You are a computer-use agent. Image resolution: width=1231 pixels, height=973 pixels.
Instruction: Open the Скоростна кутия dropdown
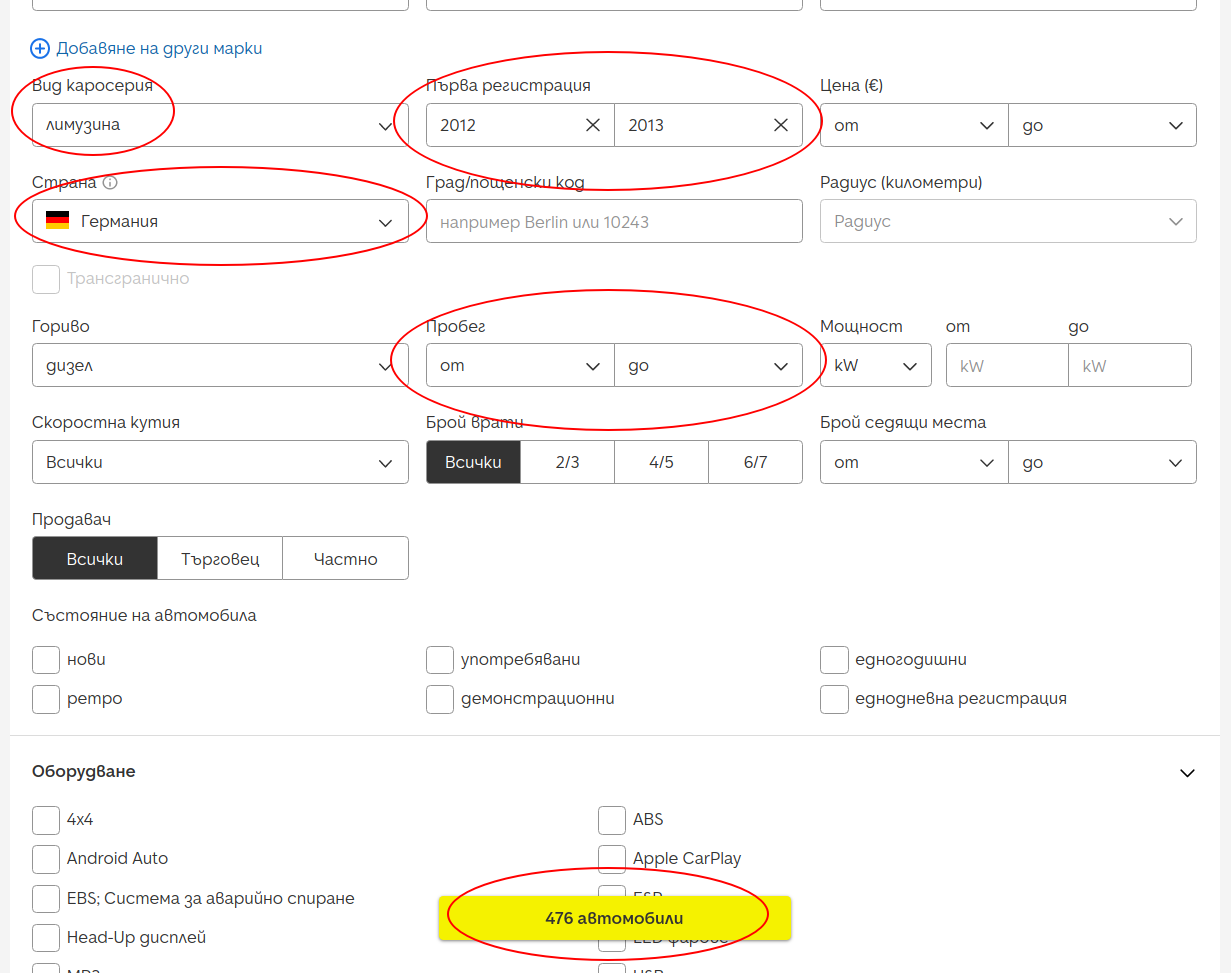click(220, 463)
